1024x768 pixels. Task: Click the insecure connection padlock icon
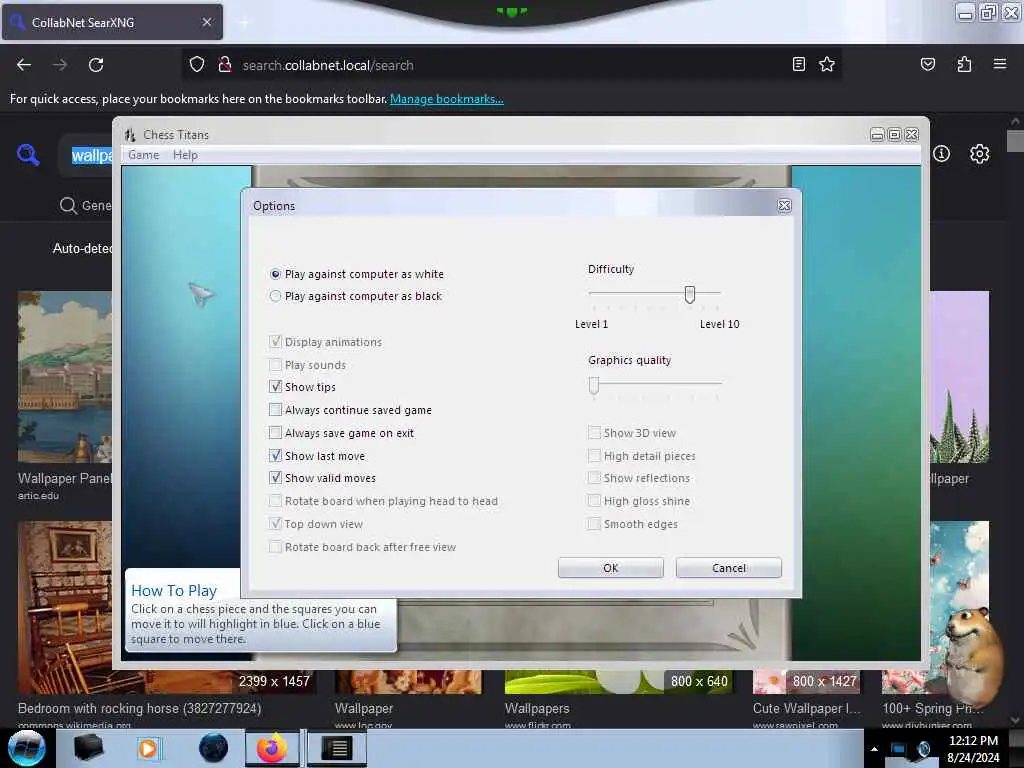[x=225, y=65]
